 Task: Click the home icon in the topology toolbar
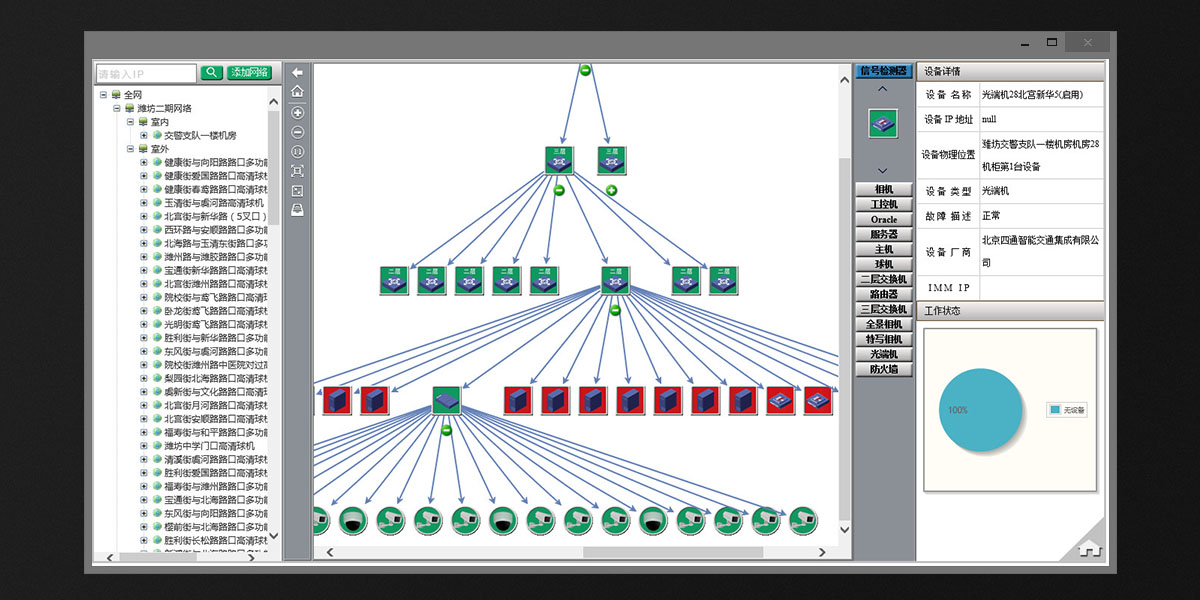pyautogui.click(x=297, y=91)
